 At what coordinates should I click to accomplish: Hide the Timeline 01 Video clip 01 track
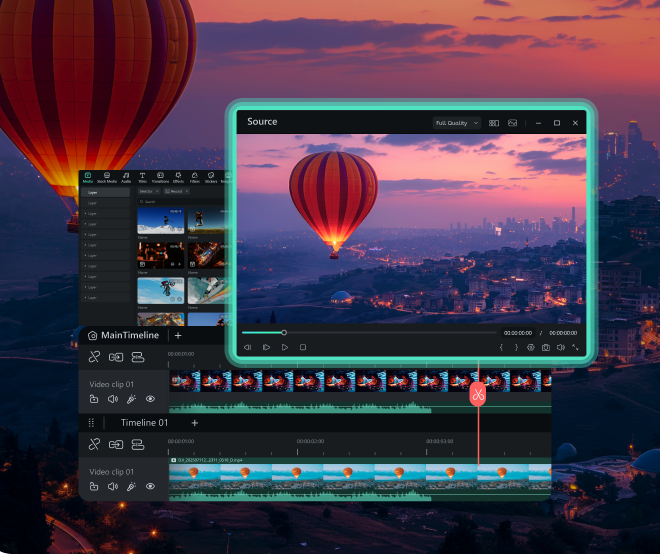click(150, 486)
